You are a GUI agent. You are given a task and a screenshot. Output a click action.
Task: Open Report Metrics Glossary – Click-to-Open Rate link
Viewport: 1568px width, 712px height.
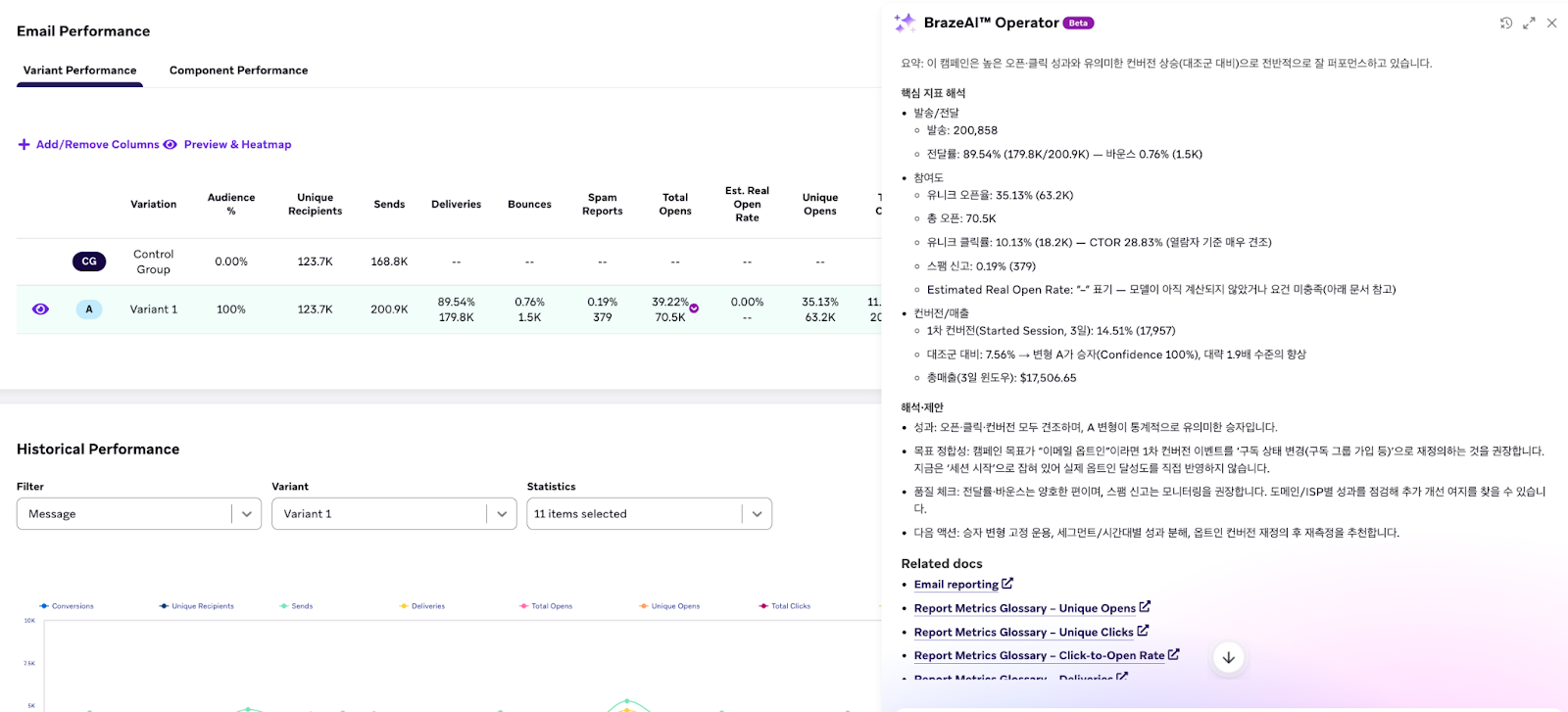point(1040,655)
